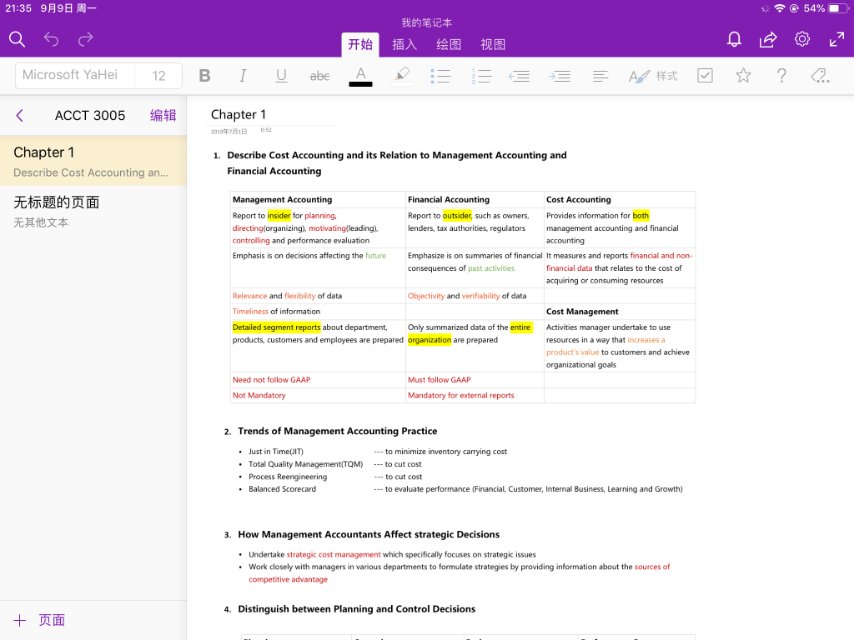Apply the black font color

tap(361, 76)
